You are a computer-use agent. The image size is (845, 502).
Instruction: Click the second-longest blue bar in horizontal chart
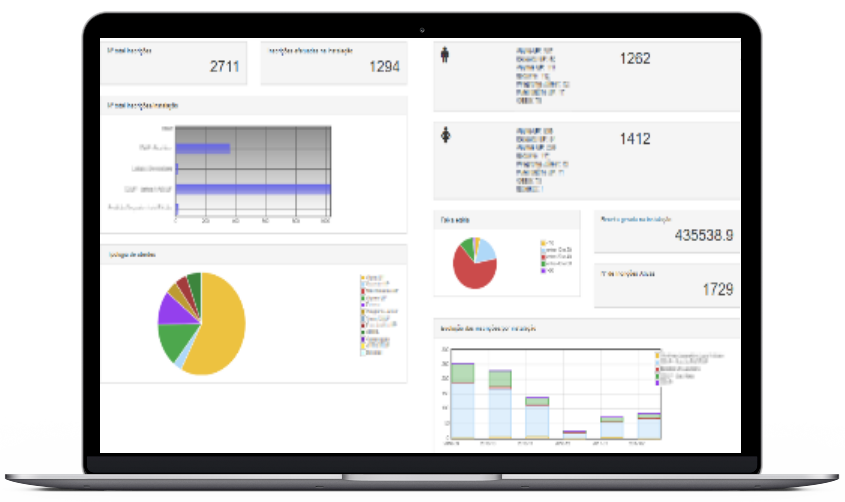(204, 149)
